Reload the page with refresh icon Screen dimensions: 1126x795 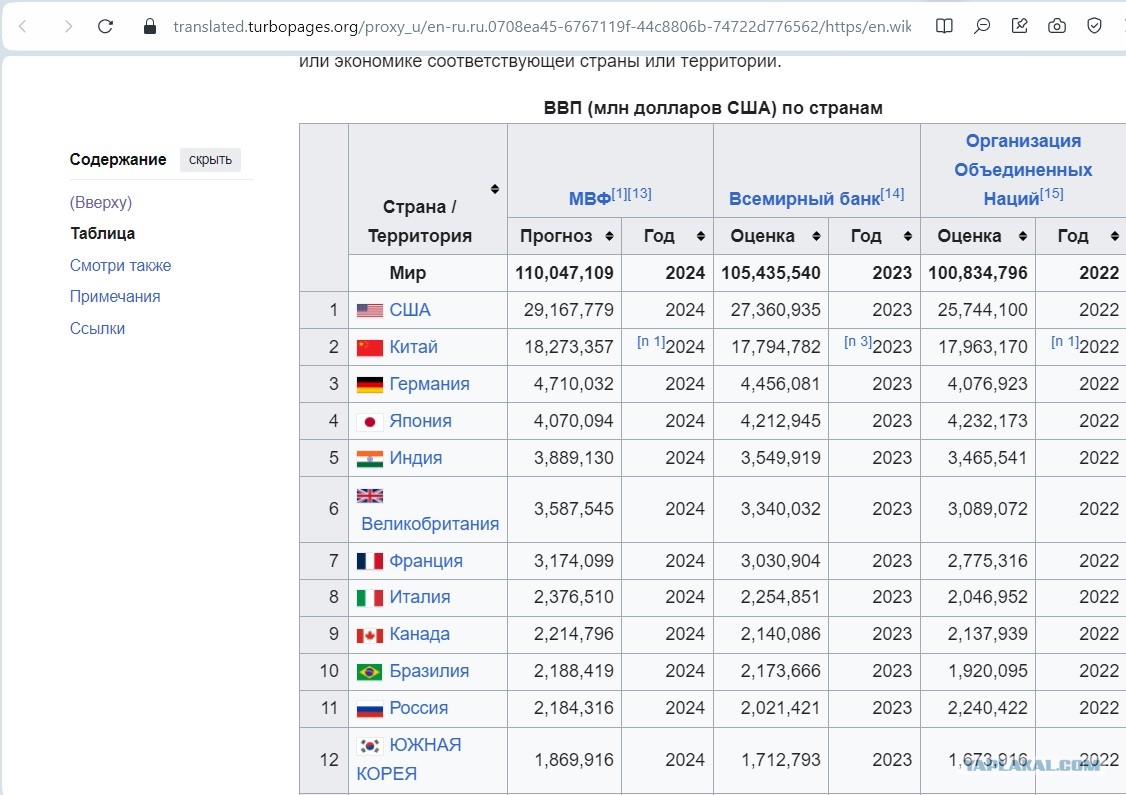click(106, 27)
